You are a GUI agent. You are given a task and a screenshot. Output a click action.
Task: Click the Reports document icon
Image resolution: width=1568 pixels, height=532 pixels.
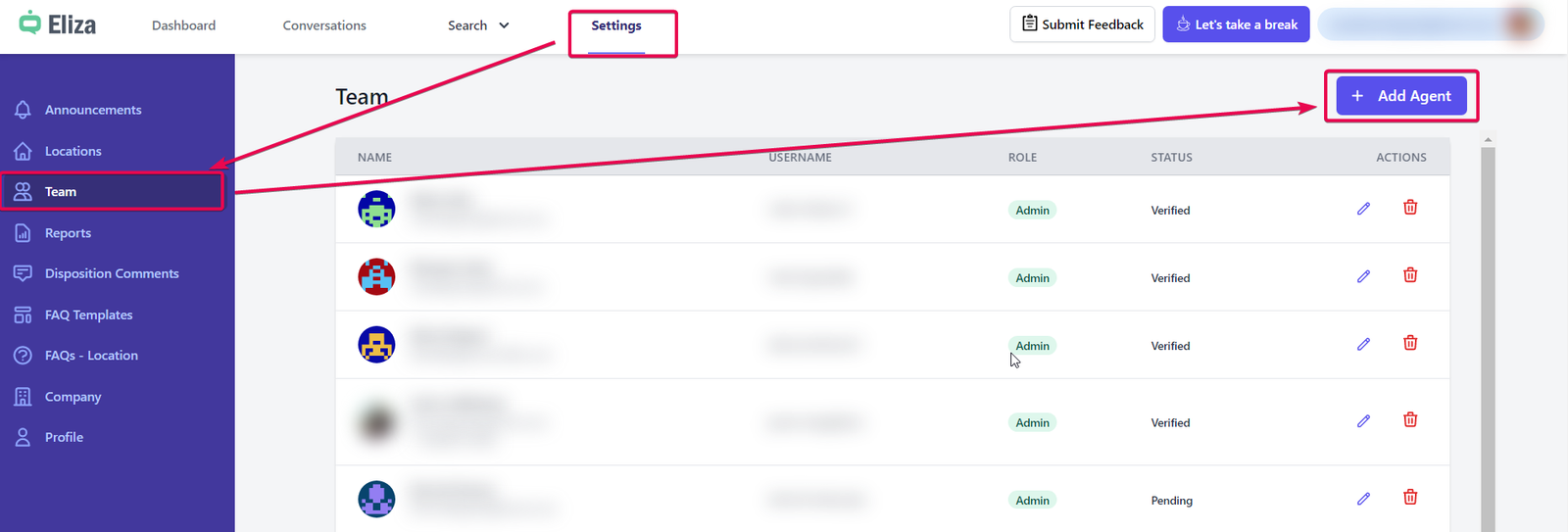(x=23, y=233)
